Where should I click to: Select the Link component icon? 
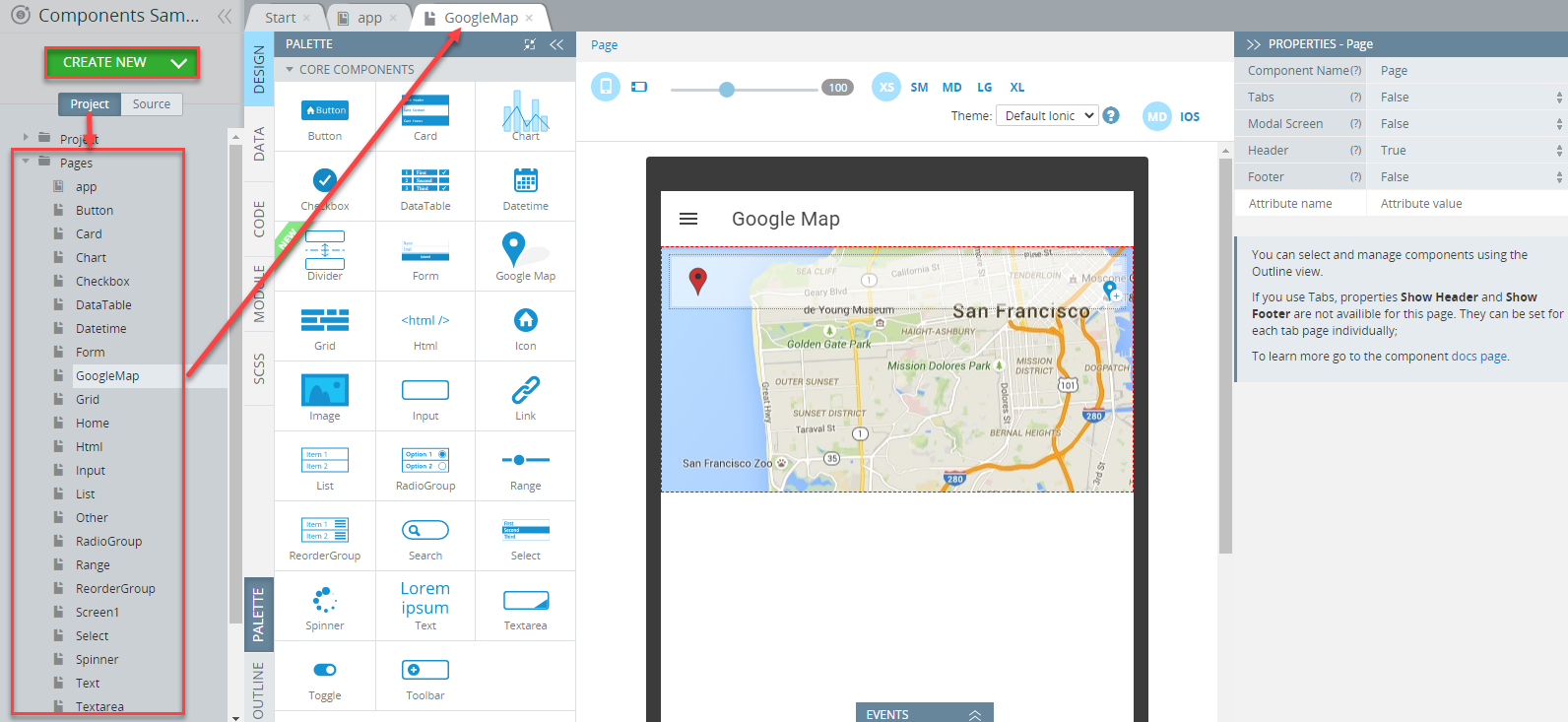[x=526, y=390]
